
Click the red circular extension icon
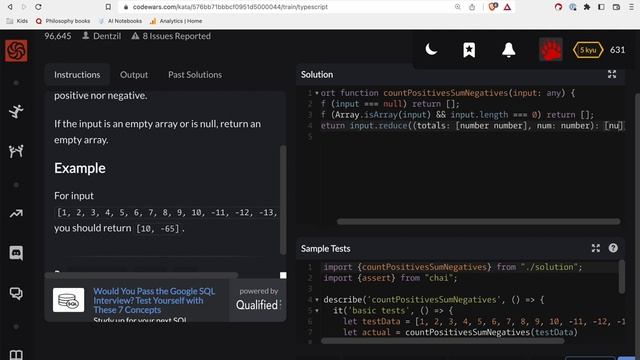(558, 7)
